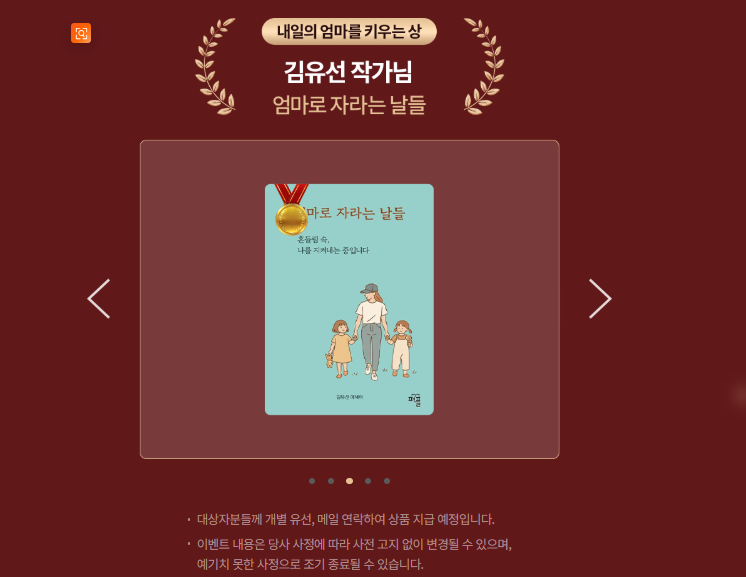Select the active third pagination dot

(x=349, y=481)
